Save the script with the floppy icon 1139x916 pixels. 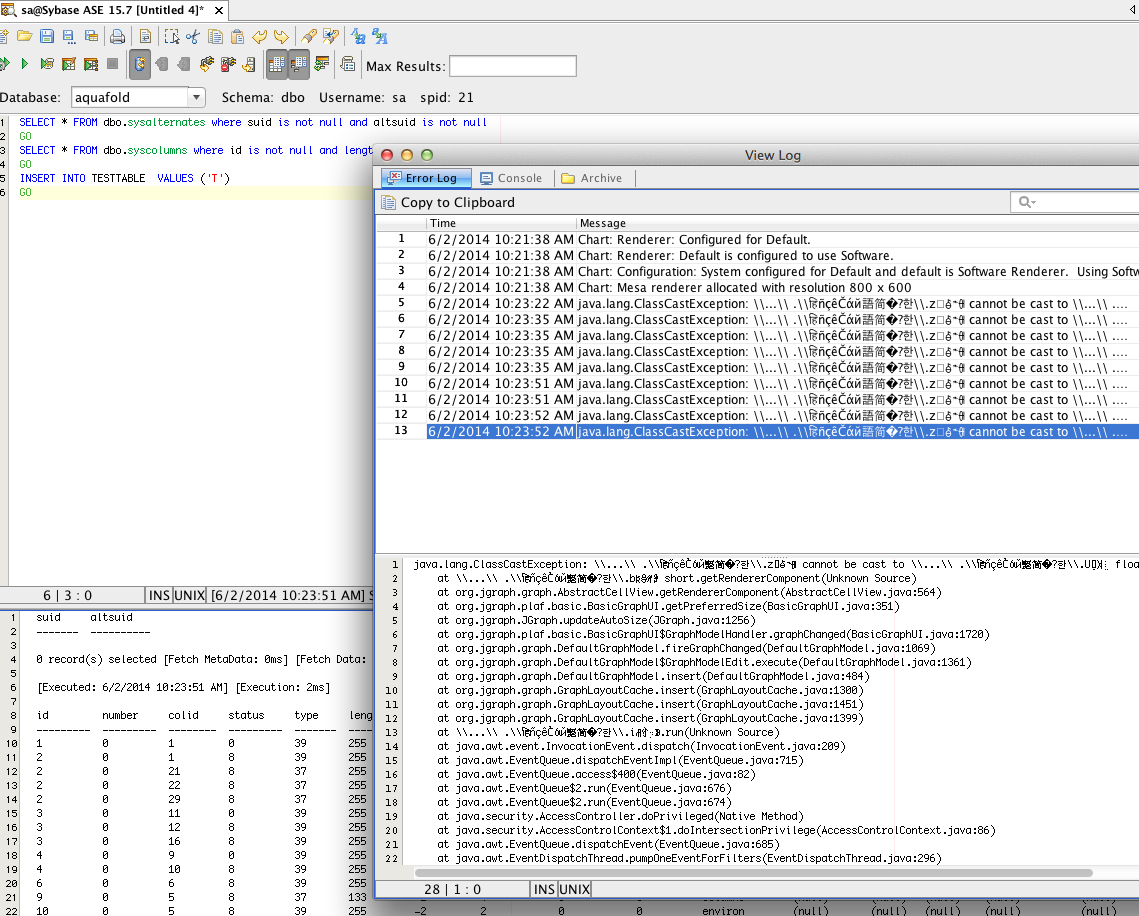[47, 36]
